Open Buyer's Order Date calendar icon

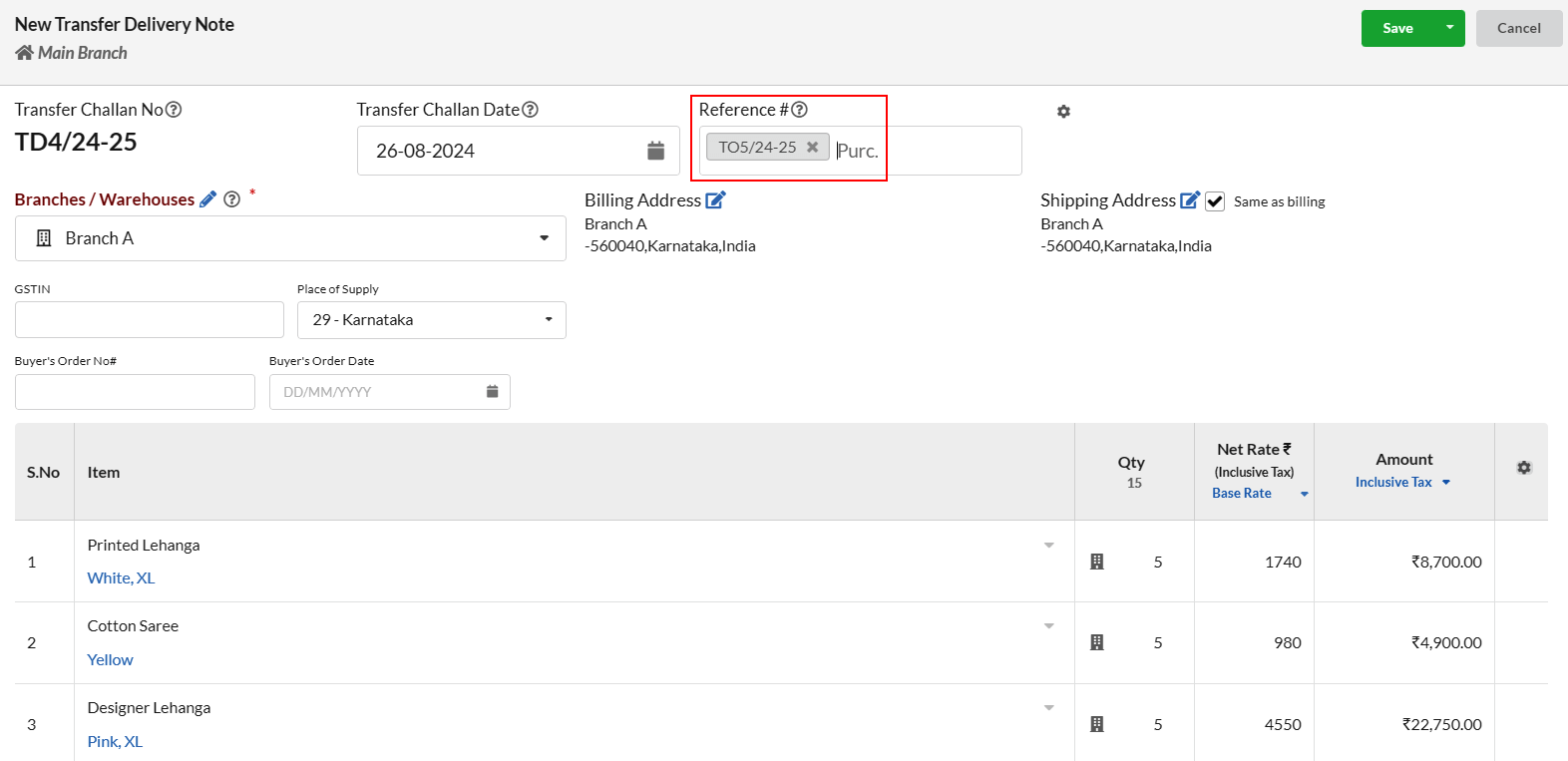[492, 392]
